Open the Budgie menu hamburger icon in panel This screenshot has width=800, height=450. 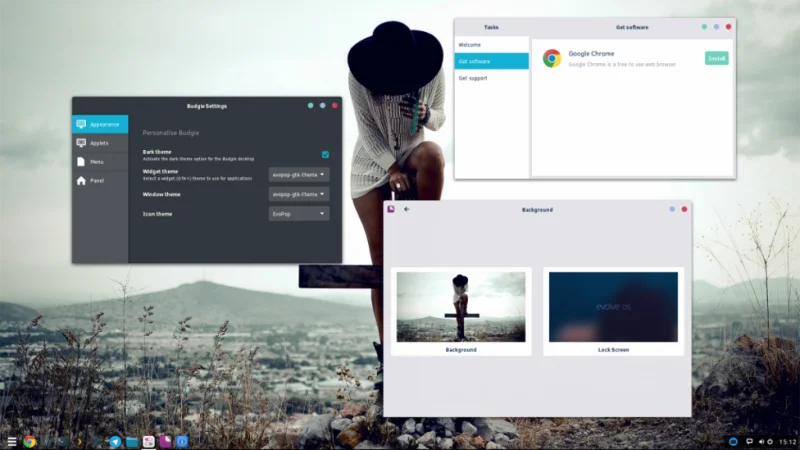tap(12, 441)
